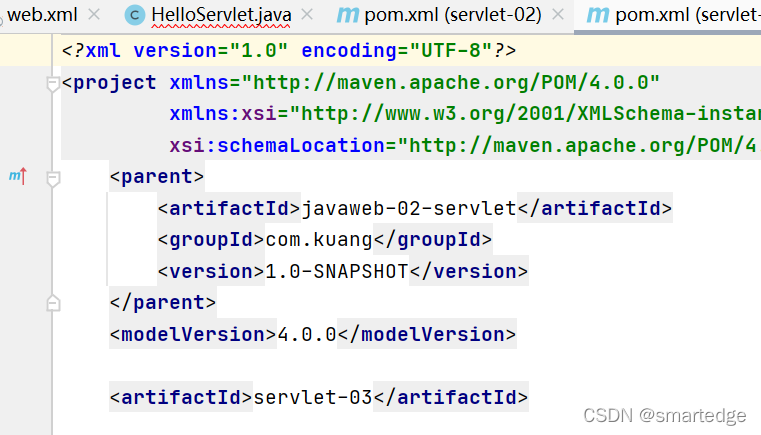This screenshot has width=761, height=435.
Task: Open the HelloServlet.java tab
Action: coord(221,15)
